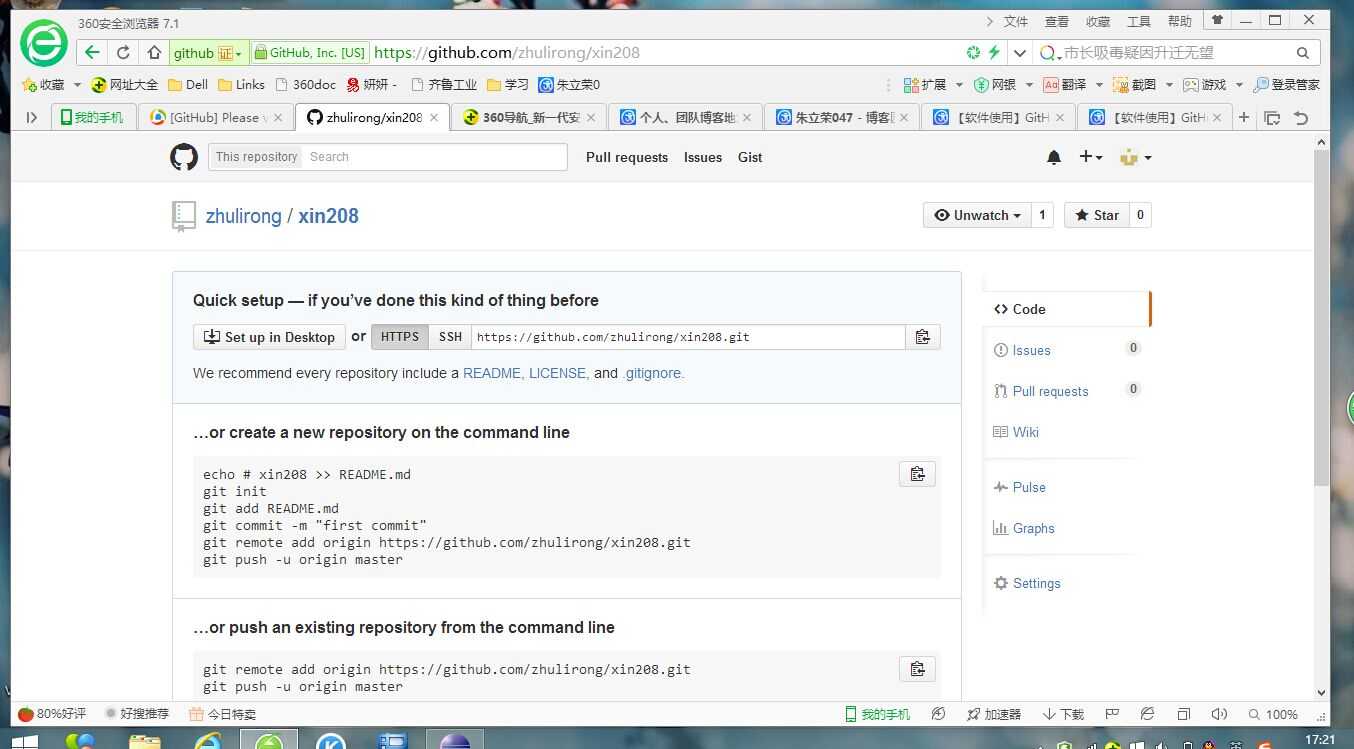
Task: Click the GitHub octocat logo
Action: click(x=183, y=157)
